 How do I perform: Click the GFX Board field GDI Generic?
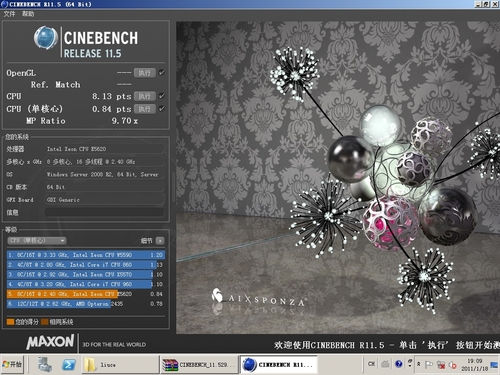click(104, 200)
